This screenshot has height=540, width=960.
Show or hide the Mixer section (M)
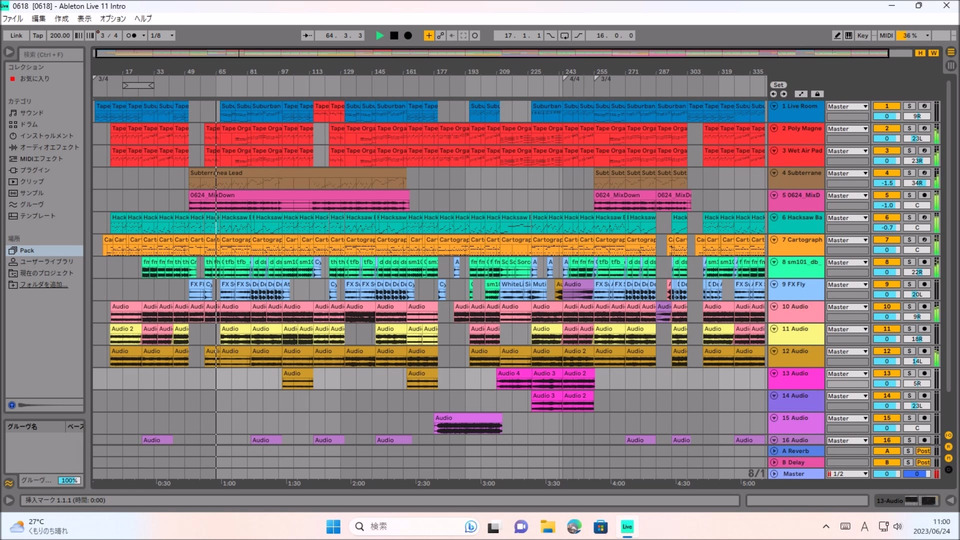pyautogui.click(x=948, y=458)
